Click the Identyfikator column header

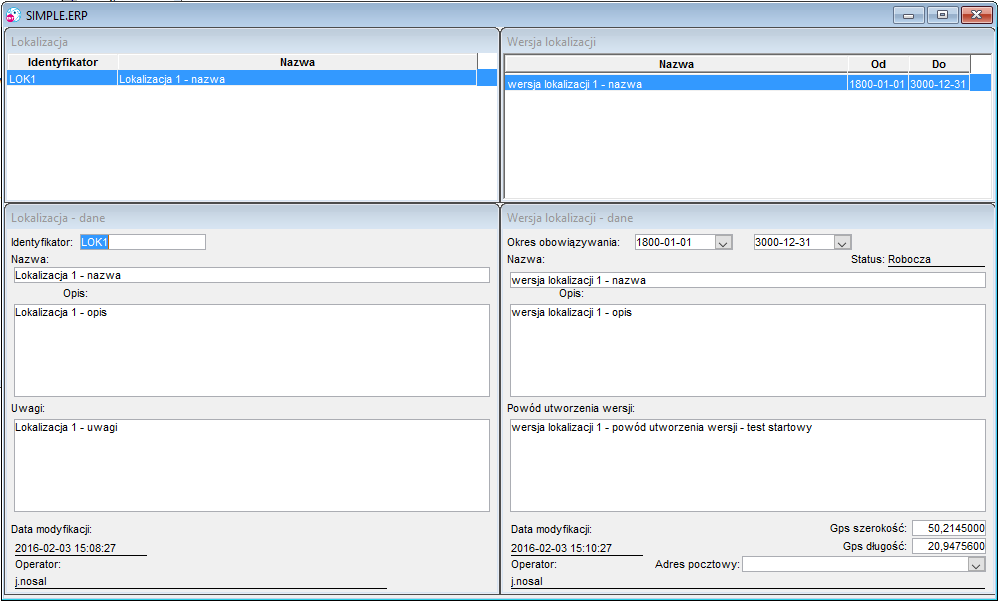click(x=62, y=62)
